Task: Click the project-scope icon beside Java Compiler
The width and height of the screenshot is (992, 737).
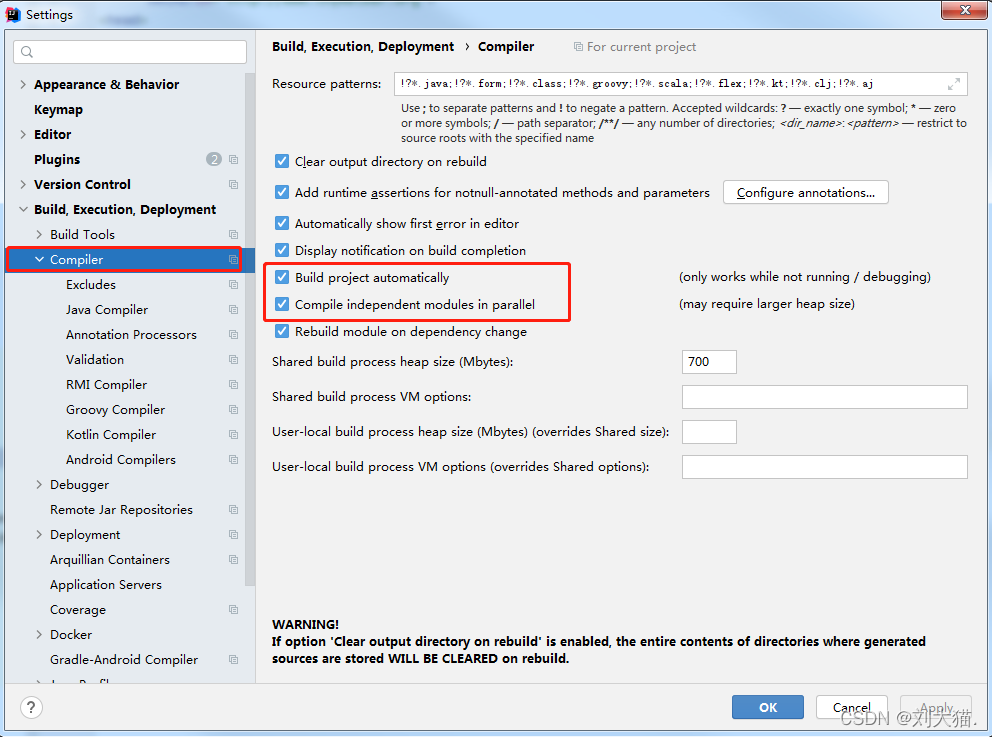Action: (x=233, y=310)
